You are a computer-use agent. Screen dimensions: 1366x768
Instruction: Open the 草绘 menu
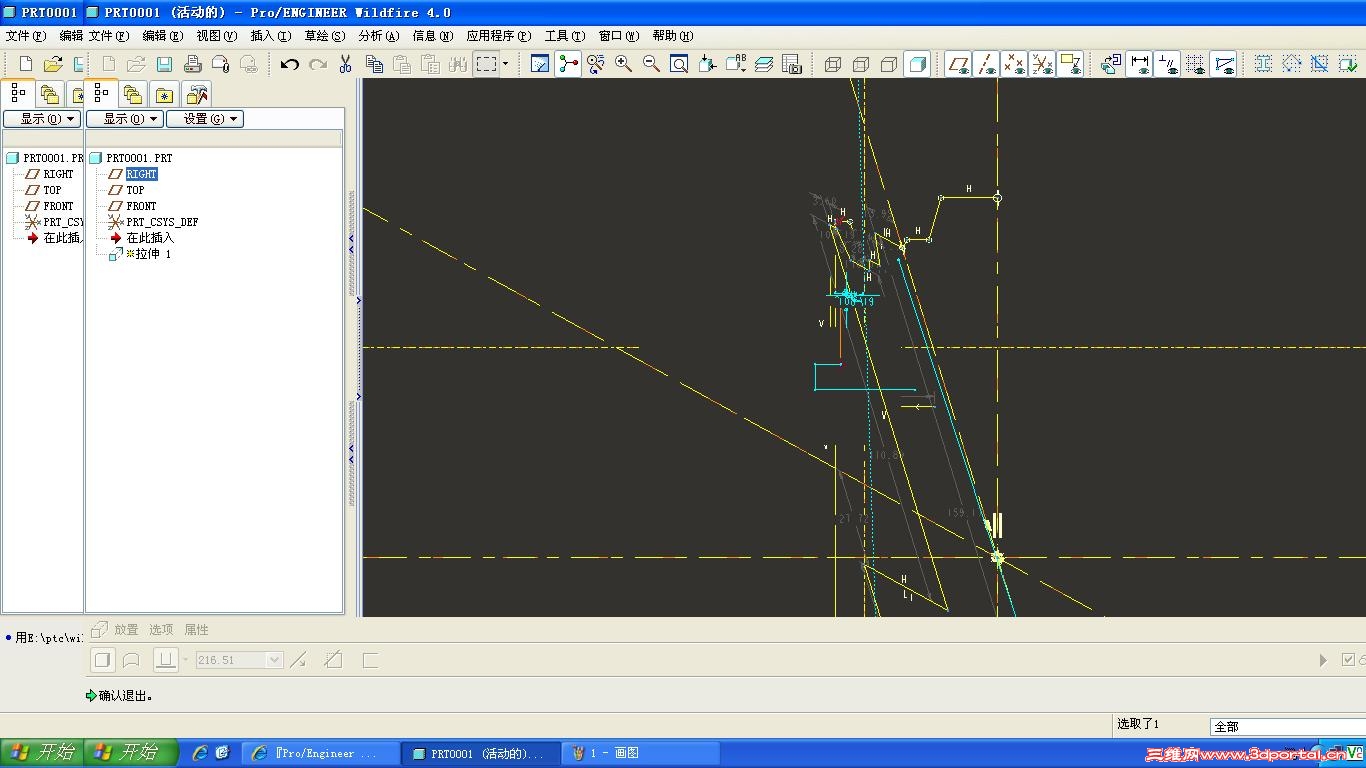(324, 36)
